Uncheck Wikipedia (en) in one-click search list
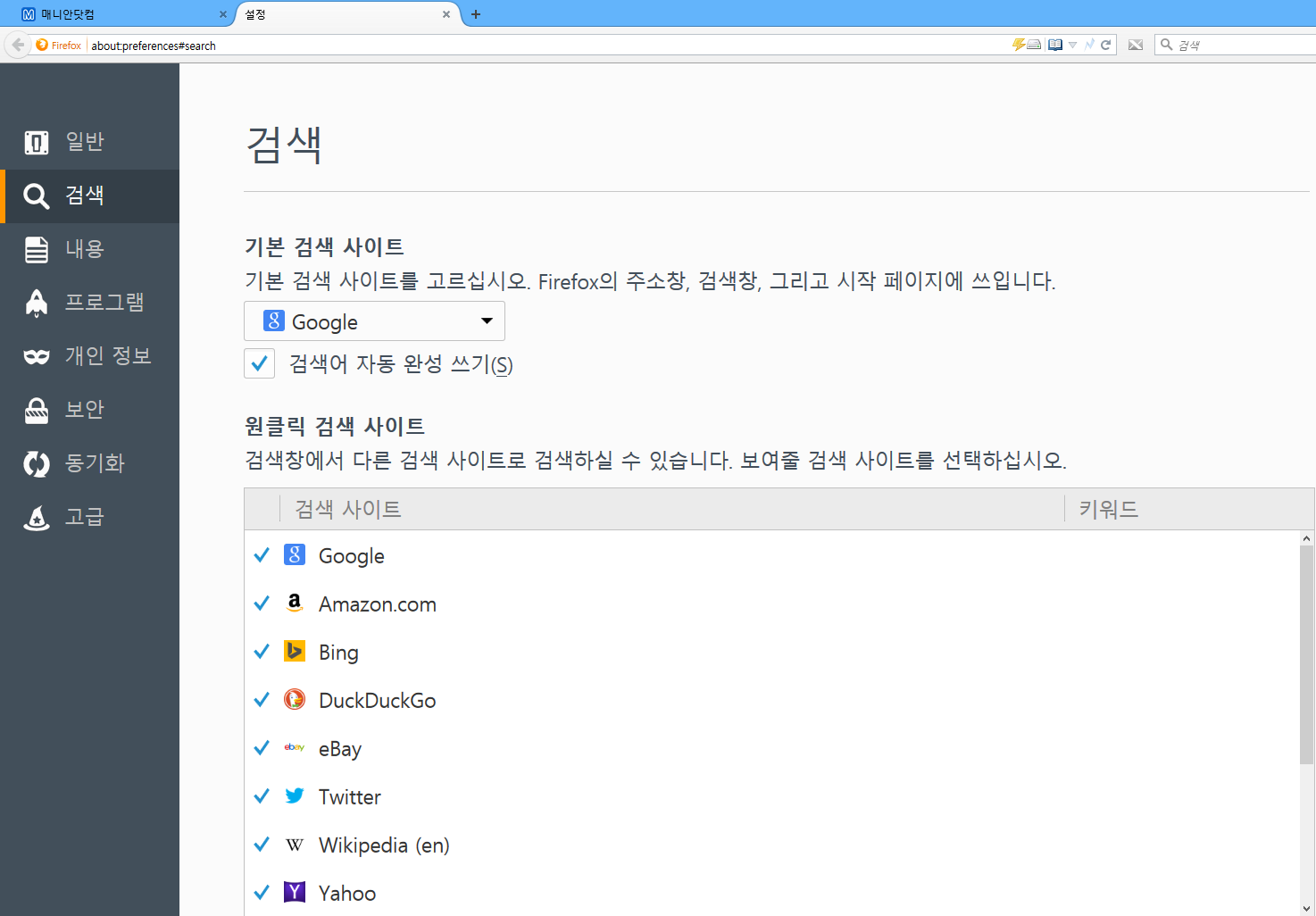Screen dimensions: 1316x916 point(262,845)
